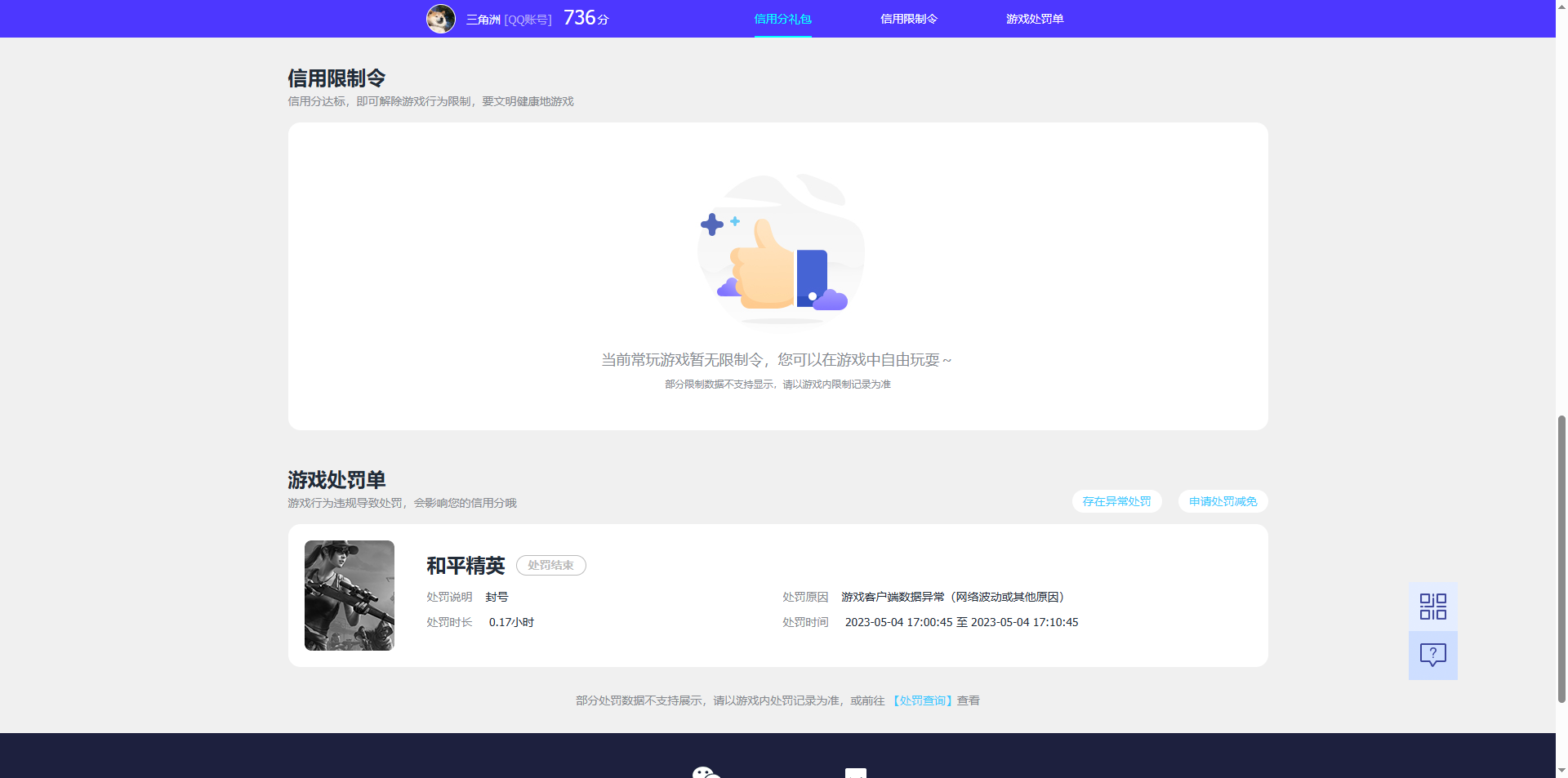Click the 申请处罚减免 button
This screenshot has height=778, width=1568.
click(1223, 501)
